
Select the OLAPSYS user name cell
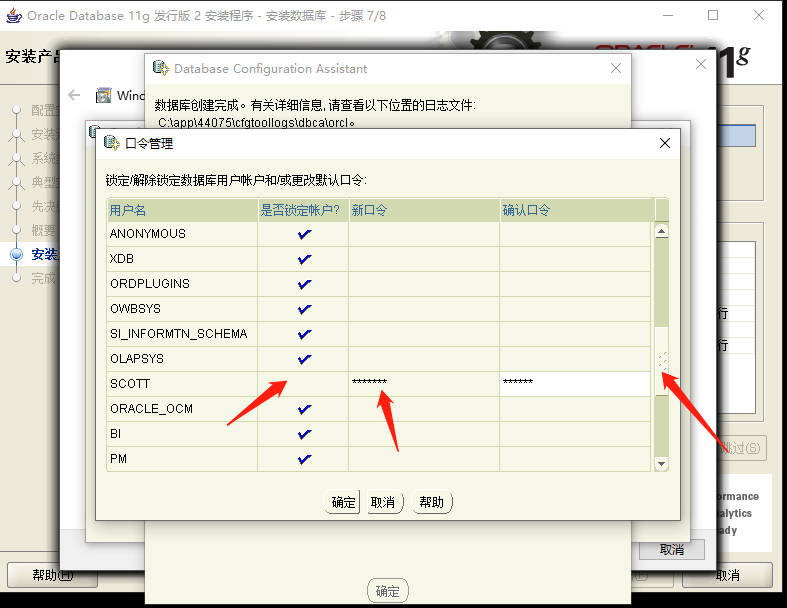[x=182, y=359]
